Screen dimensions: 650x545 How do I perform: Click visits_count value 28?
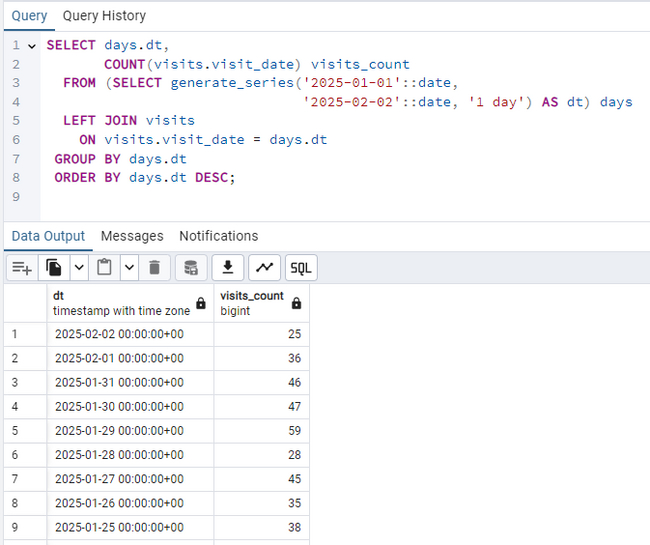point(262,455)
